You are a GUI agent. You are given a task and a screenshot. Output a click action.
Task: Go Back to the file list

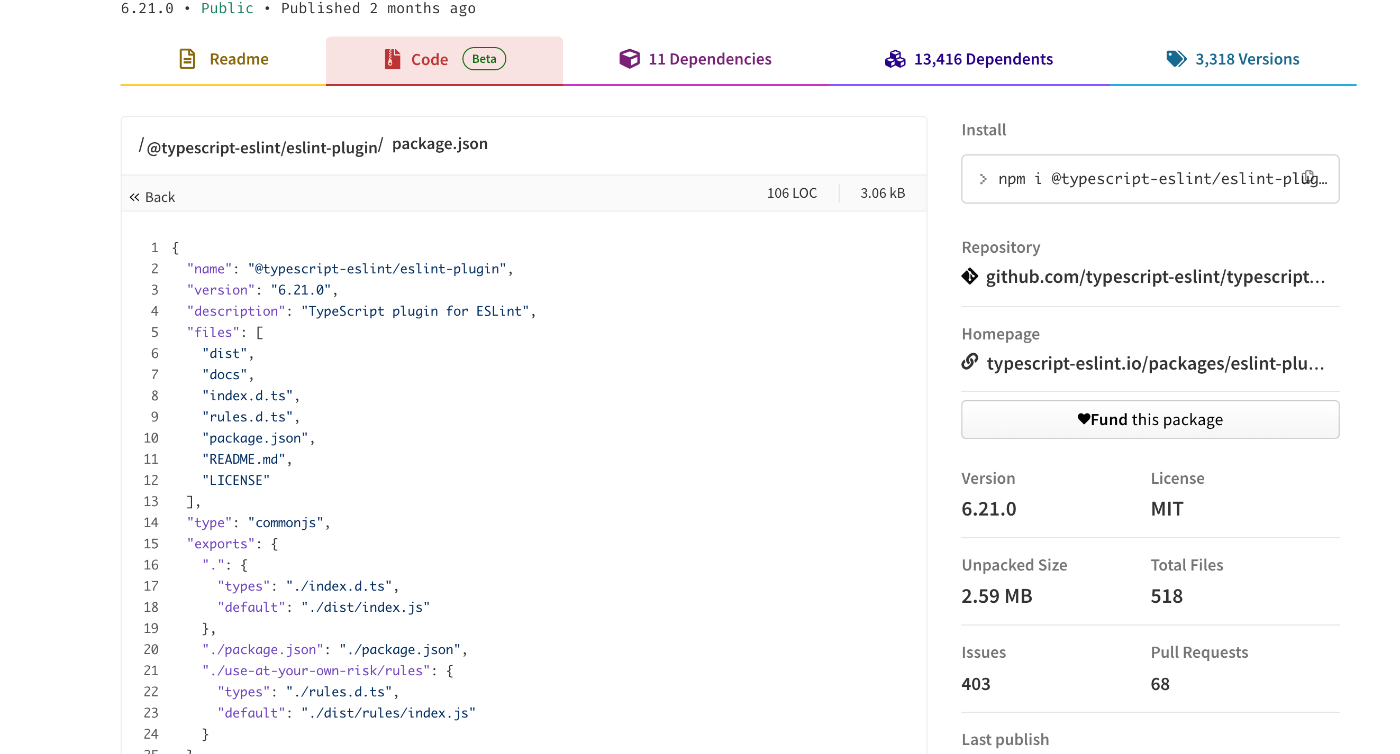[152, 197]
